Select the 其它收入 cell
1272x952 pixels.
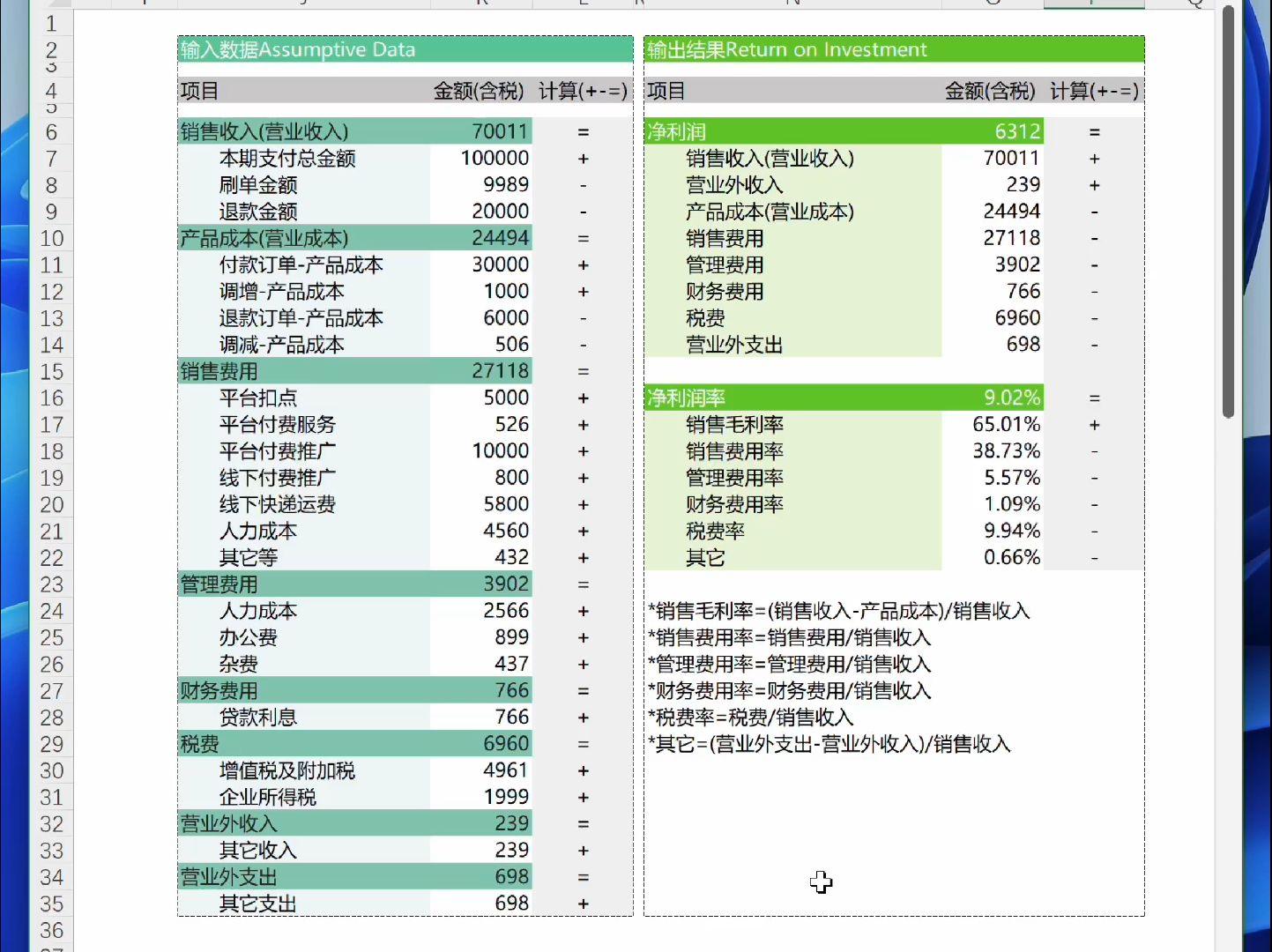pos(304,851)
